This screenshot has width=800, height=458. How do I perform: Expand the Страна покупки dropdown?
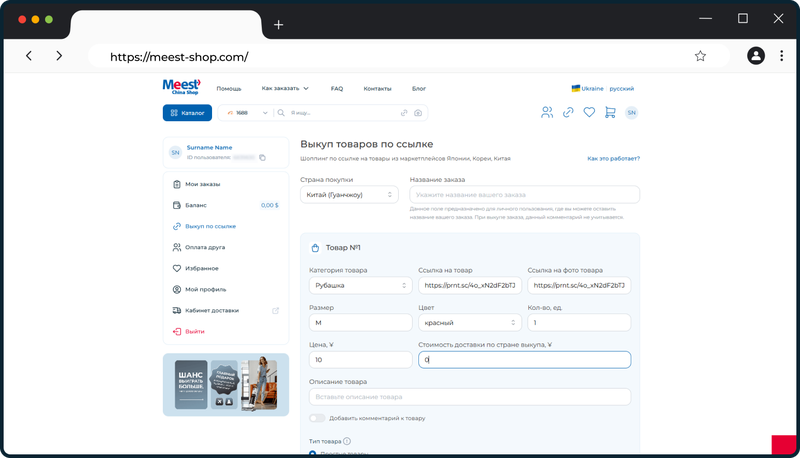(349, 195)
